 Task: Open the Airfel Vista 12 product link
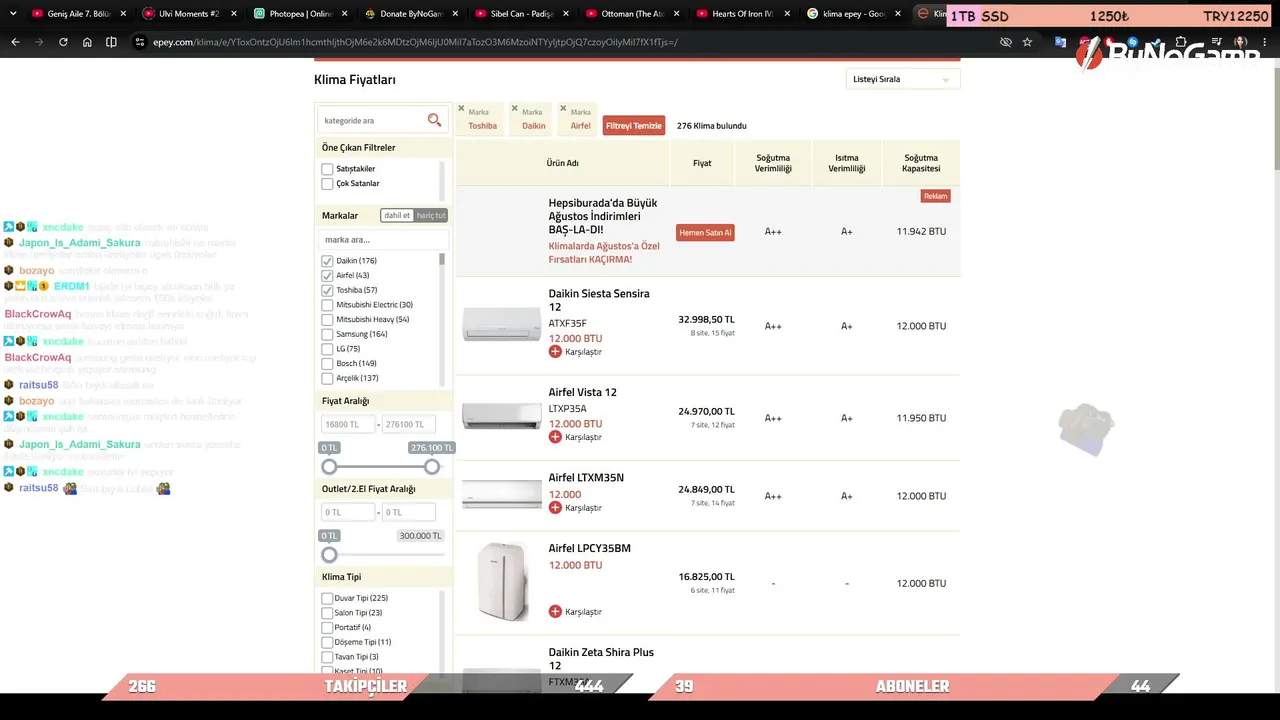pyautogui.click(x=583, y=392)
